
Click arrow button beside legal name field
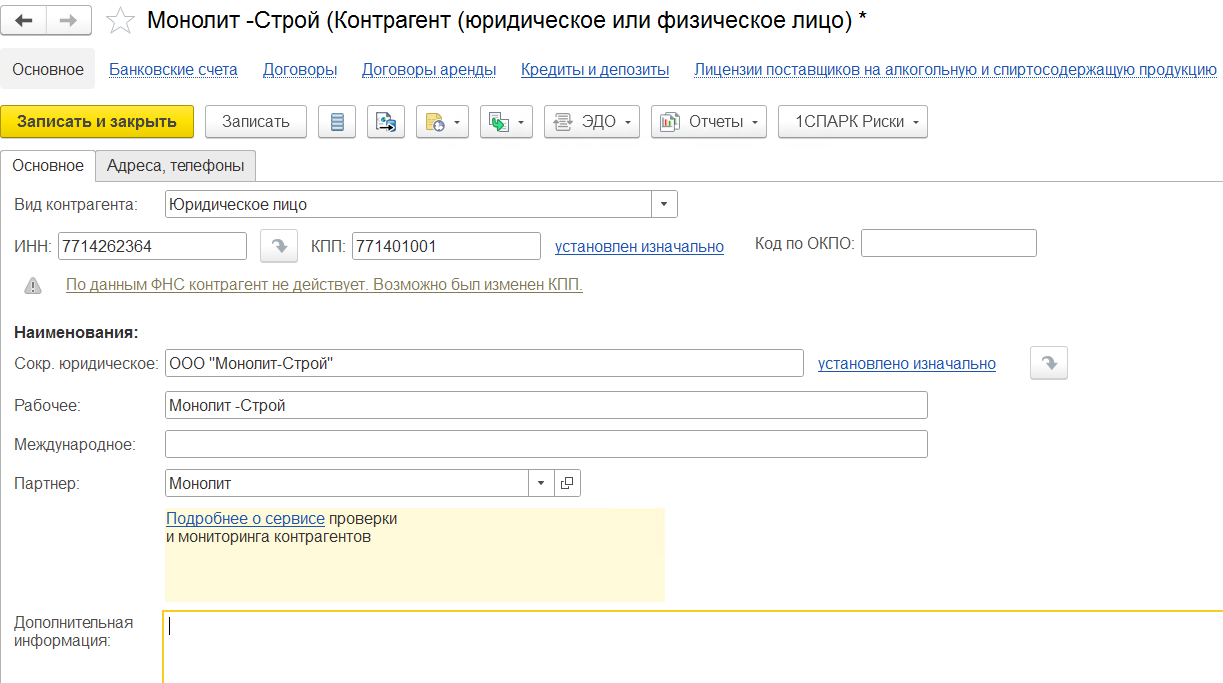point(1049,364)
